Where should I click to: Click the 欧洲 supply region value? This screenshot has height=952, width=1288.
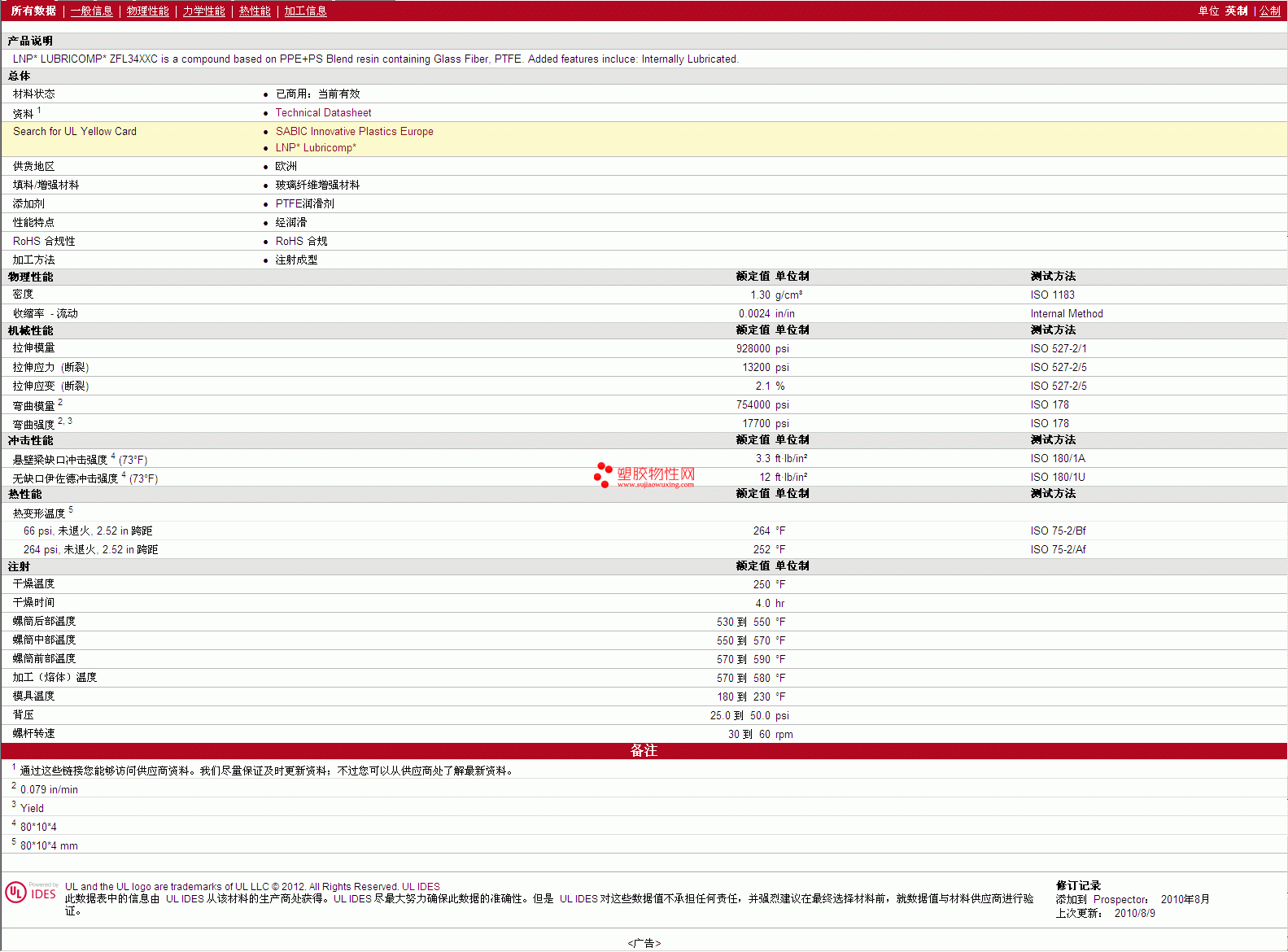[286, 167]
